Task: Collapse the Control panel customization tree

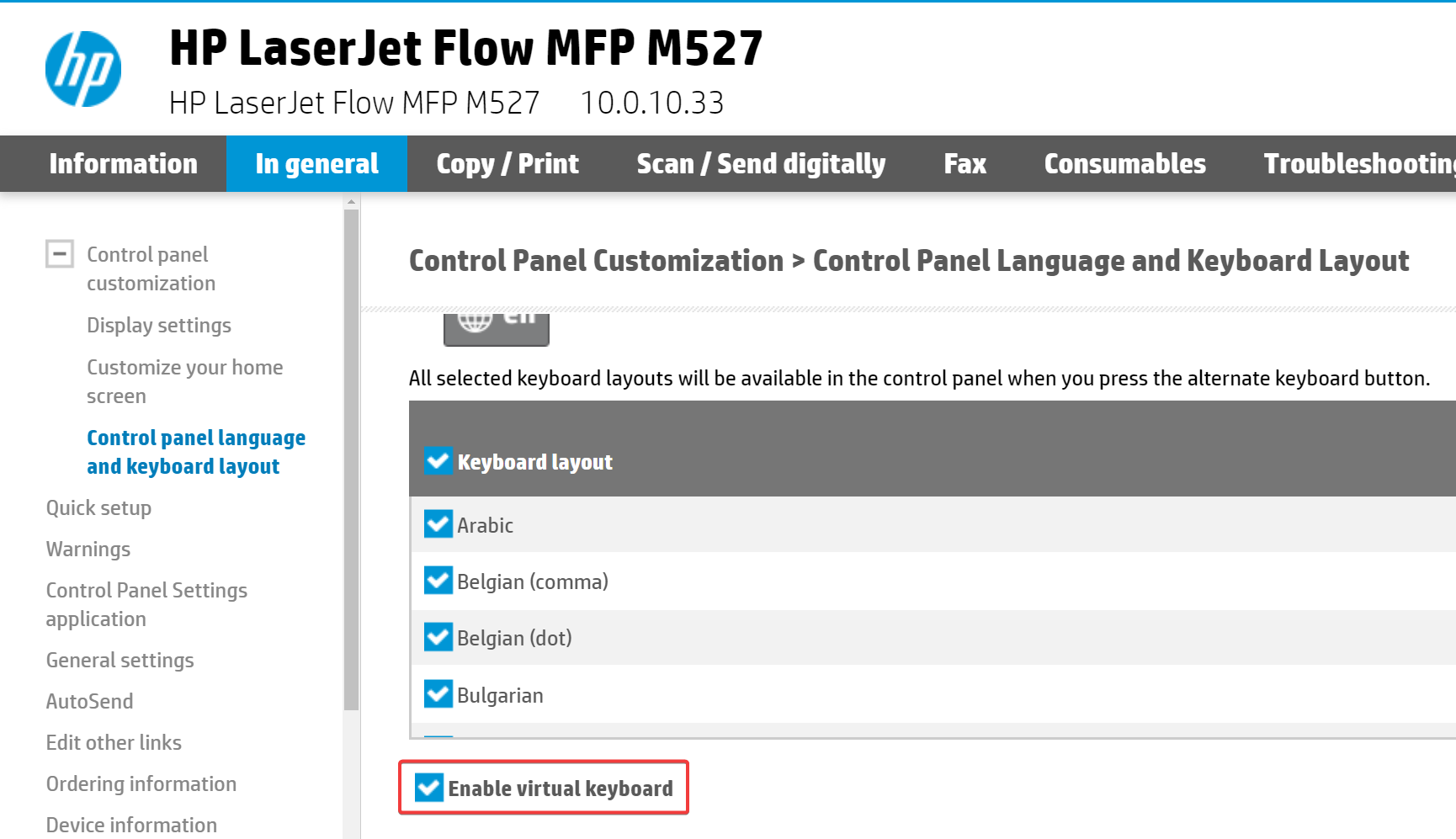Action: click(60, 253)
